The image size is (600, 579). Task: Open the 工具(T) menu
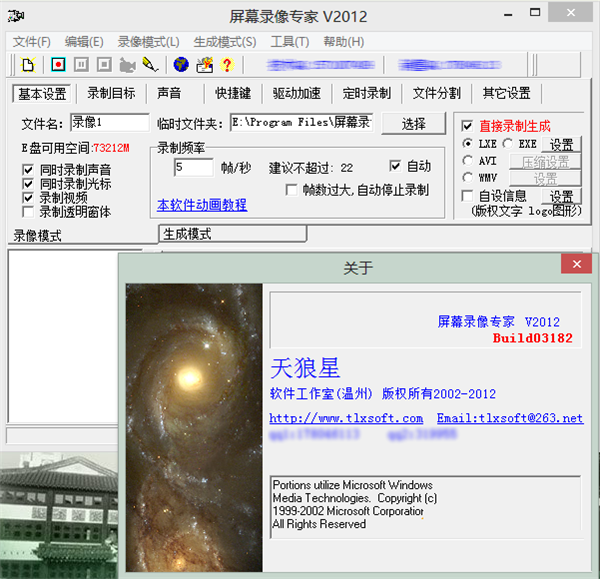(x=289, y=42)
